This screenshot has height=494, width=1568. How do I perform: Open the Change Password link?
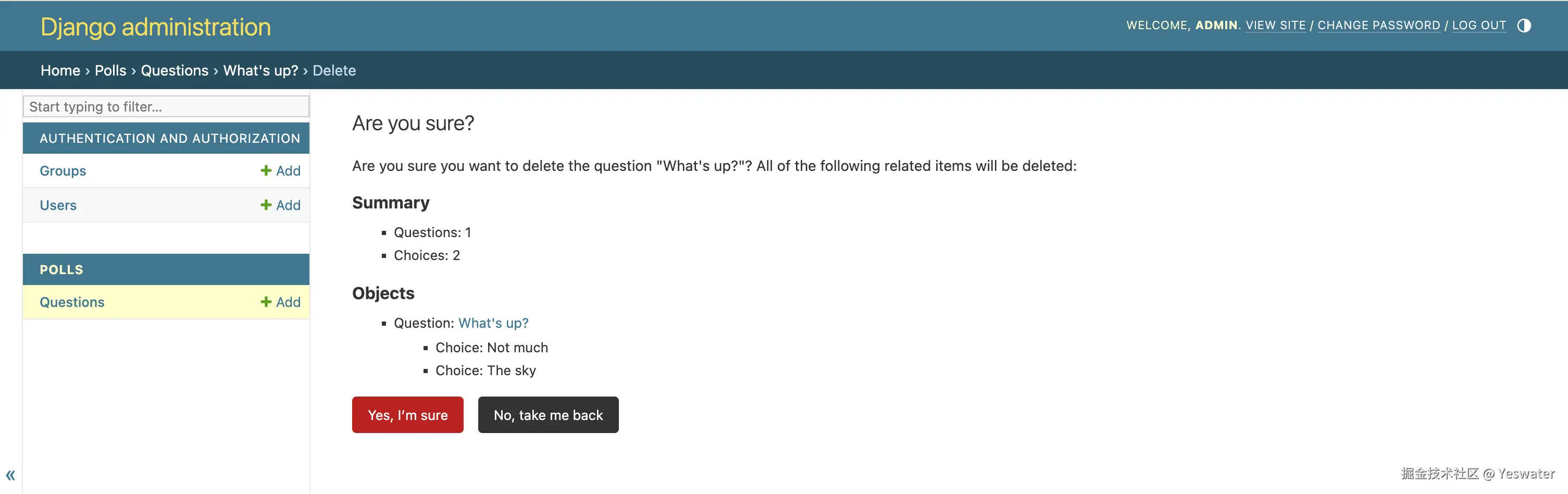click(x=1379, y=26)
